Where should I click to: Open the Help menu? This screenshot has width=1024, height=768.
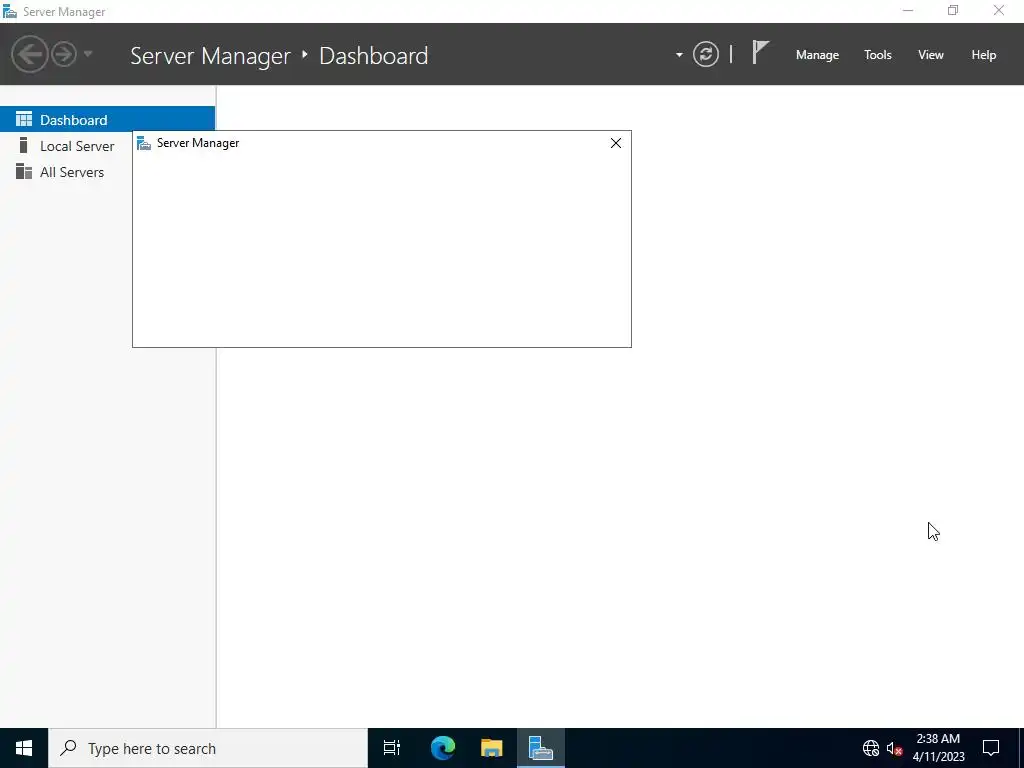click(984, 55)
